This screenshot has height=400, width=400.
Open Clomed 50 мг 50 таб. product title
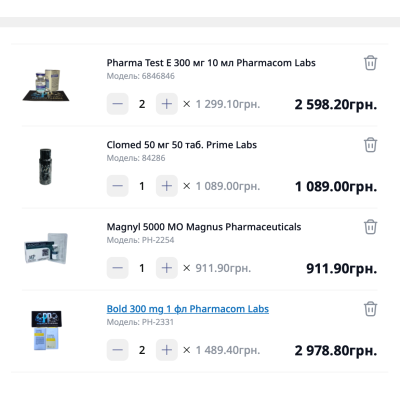coord(182,145)
